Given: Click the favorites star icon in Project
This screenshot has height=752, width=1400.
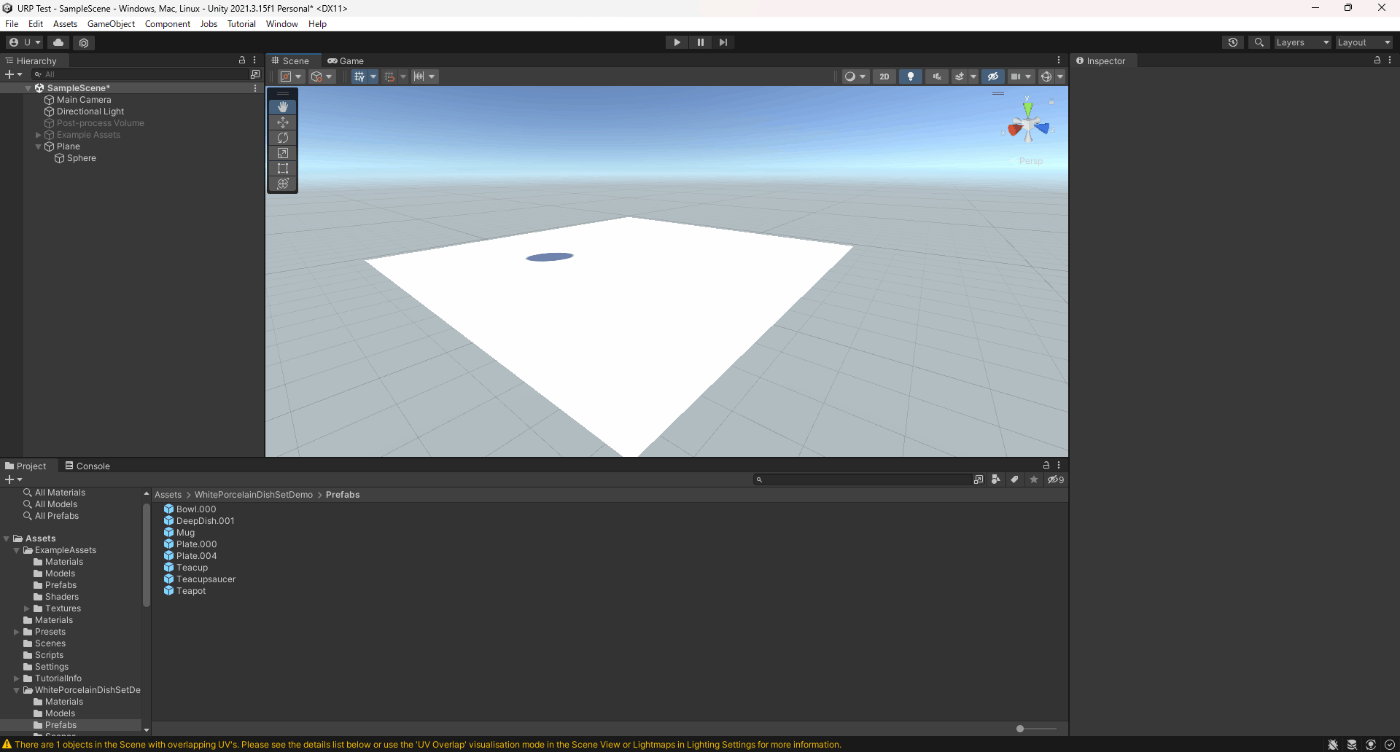Looking at the screenshot, I should (x=1034, y=480).
